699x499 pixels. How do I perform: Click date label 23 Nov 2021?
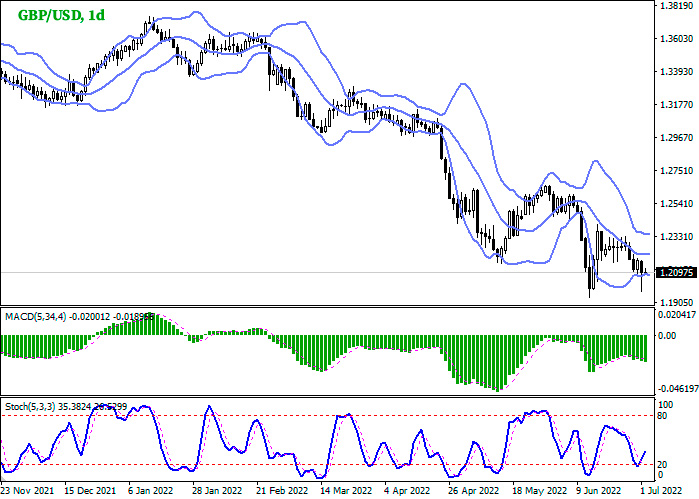(x=28, y=491)
